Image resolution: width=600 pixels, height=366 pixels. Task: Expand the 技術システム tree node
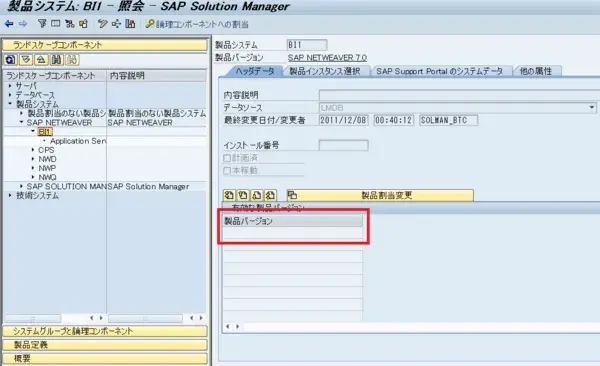point(10,196)
